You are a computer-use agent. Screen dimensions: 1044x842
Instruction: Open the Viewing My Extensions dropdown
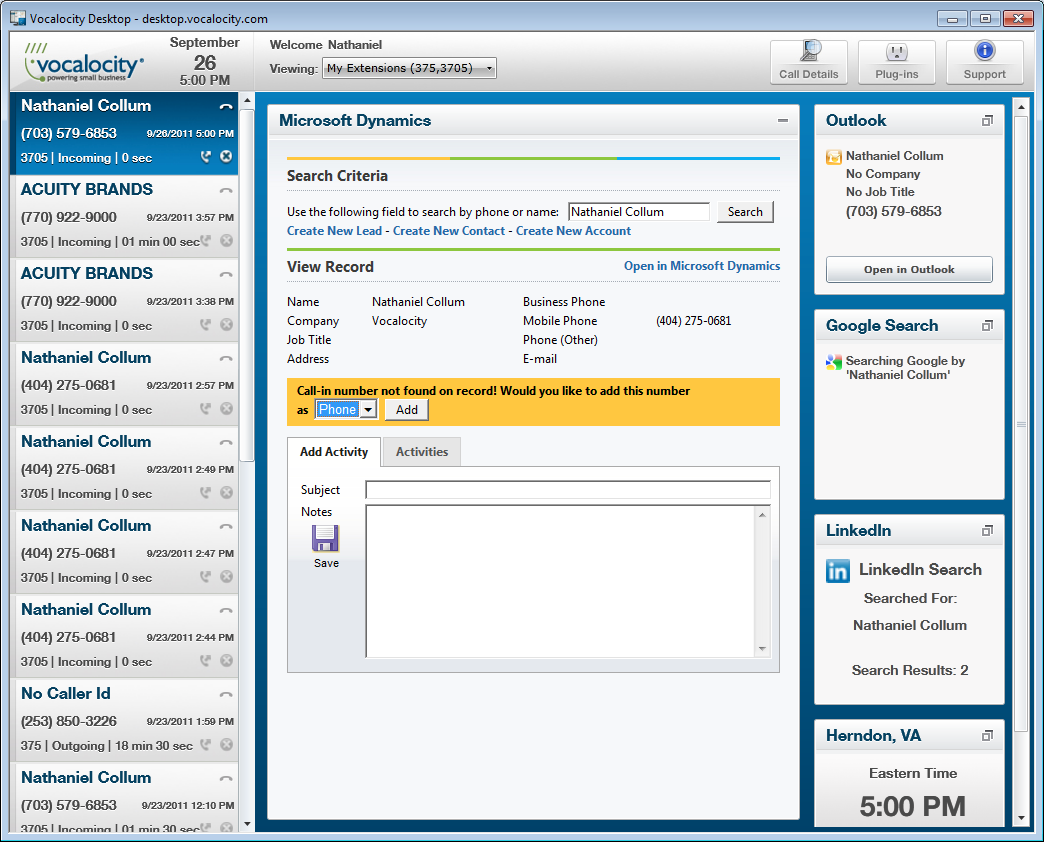409,68
